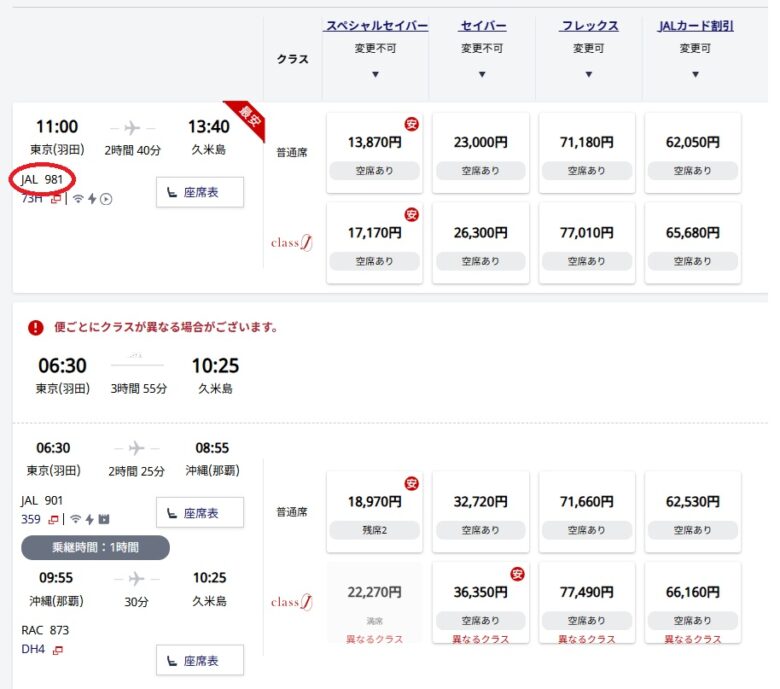Image resolution: width=780 pixels, height=689 pixels.
Task: Open the セイバー fare link
Action: pyautogui.click(x=483, y=26)
